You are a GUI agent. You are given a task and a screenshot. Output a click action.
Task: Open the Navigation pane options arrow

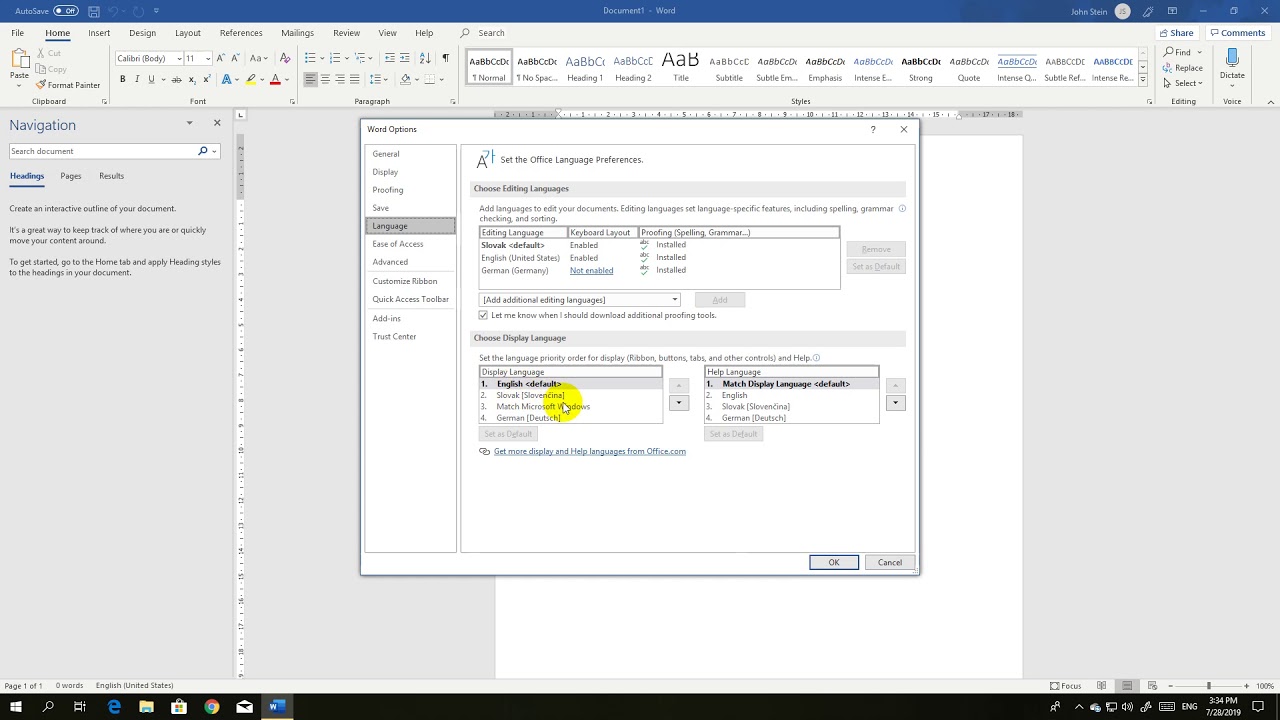coord(189,123)
